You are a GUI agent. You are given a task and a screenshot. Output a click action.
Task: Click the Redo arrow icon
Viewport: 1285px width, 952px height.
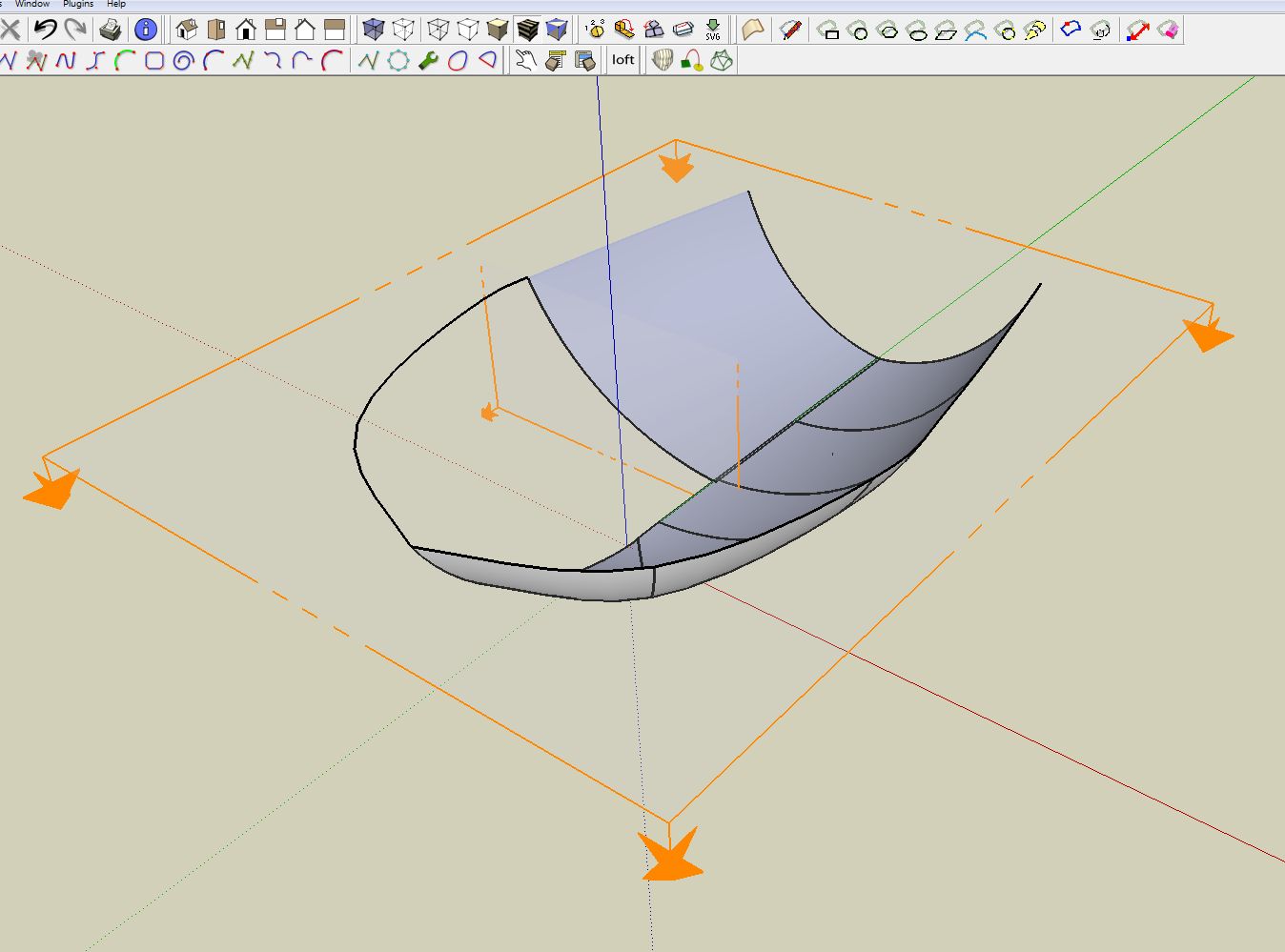click(x=75, y=30)
